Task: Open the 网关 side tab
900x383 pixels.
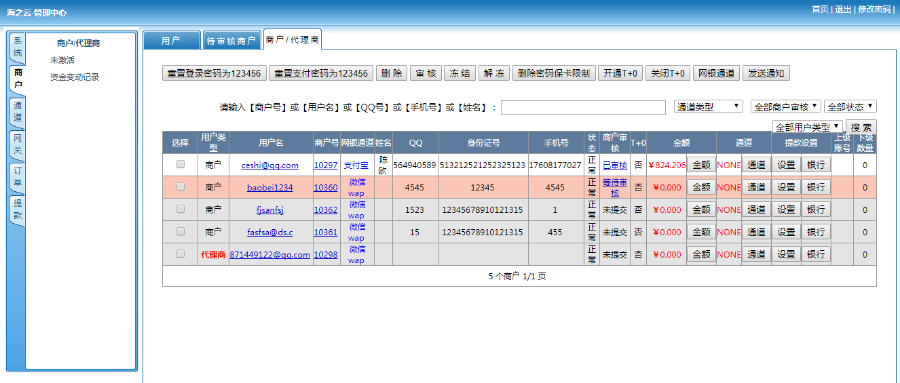Action: coord(17,145)
